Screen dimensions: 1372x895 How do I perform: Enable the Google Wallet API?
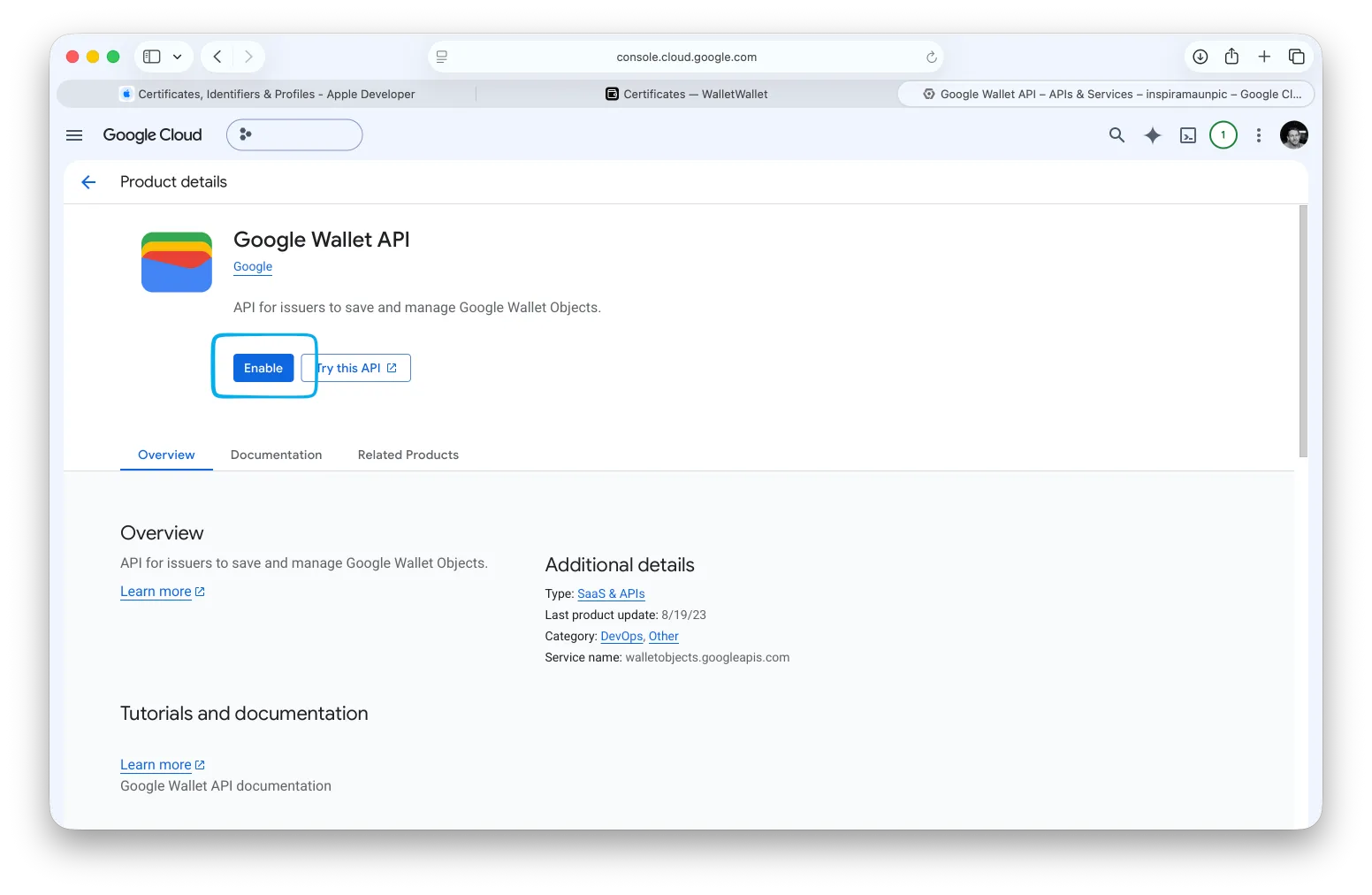[x=263, y=368]
